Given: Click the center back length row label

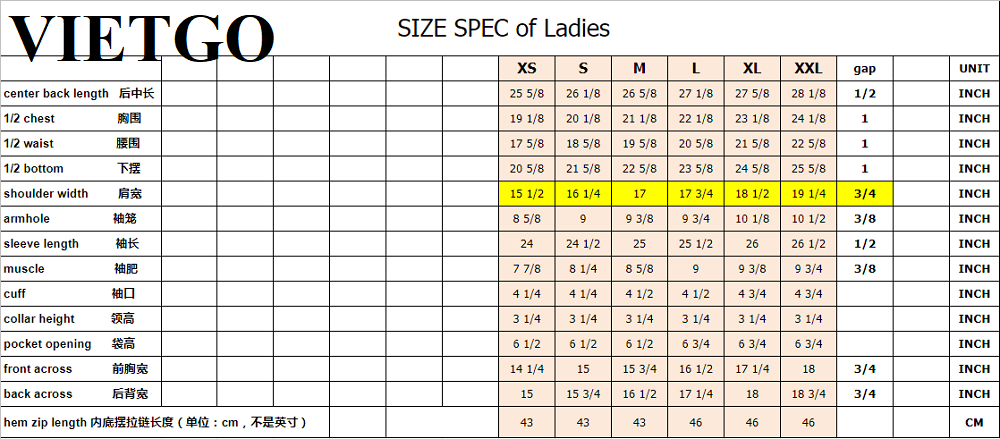Looking at the screenshot, I should pos(56,94).
